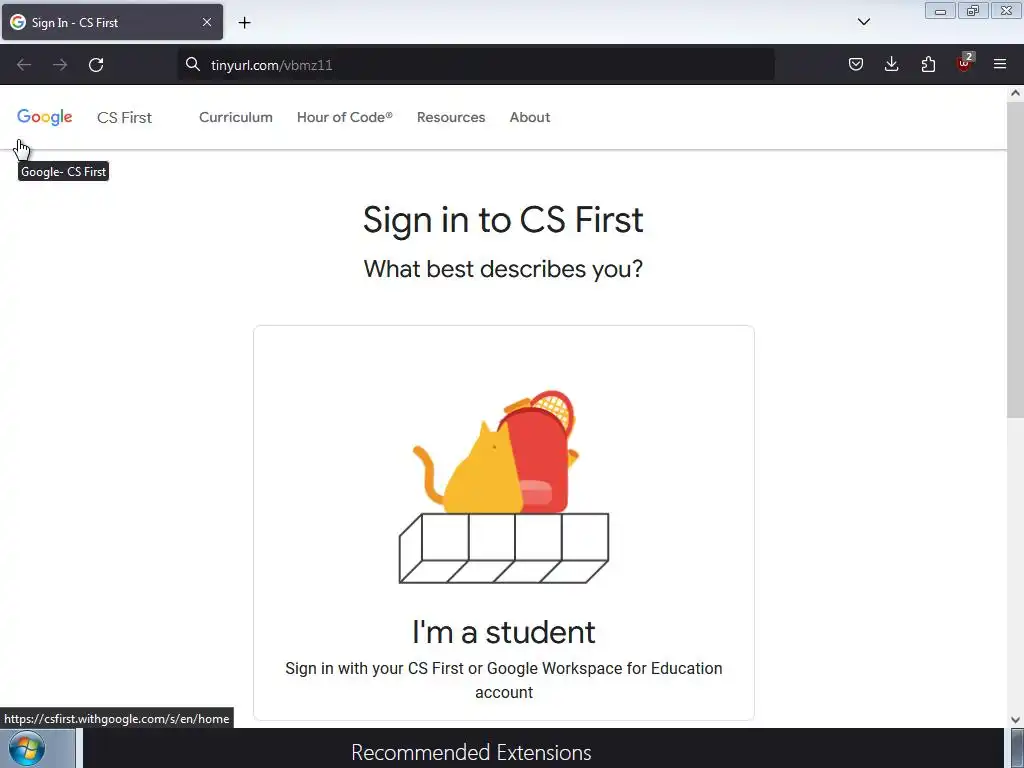Open the browser extensions panel

tap(928, 64)
